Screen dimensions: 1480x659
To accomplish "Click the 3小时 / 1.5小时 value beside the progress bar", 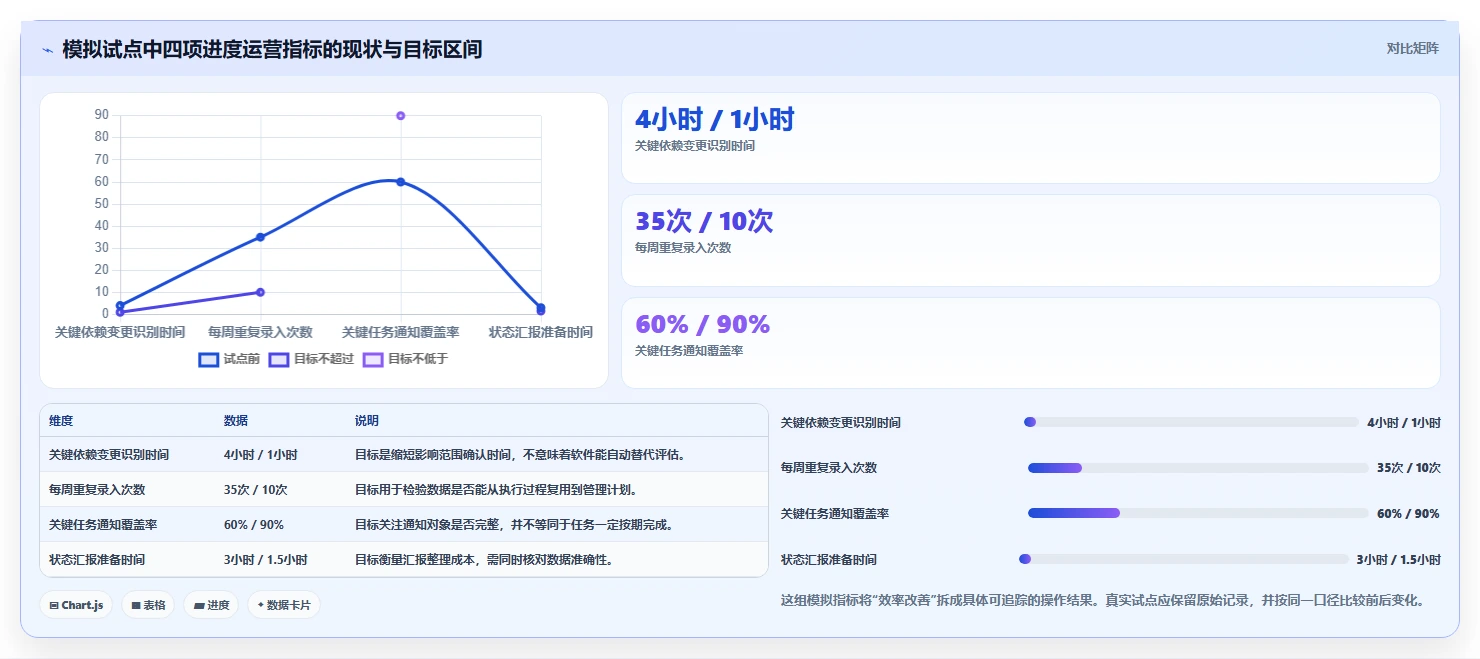I will point(1398,559).
